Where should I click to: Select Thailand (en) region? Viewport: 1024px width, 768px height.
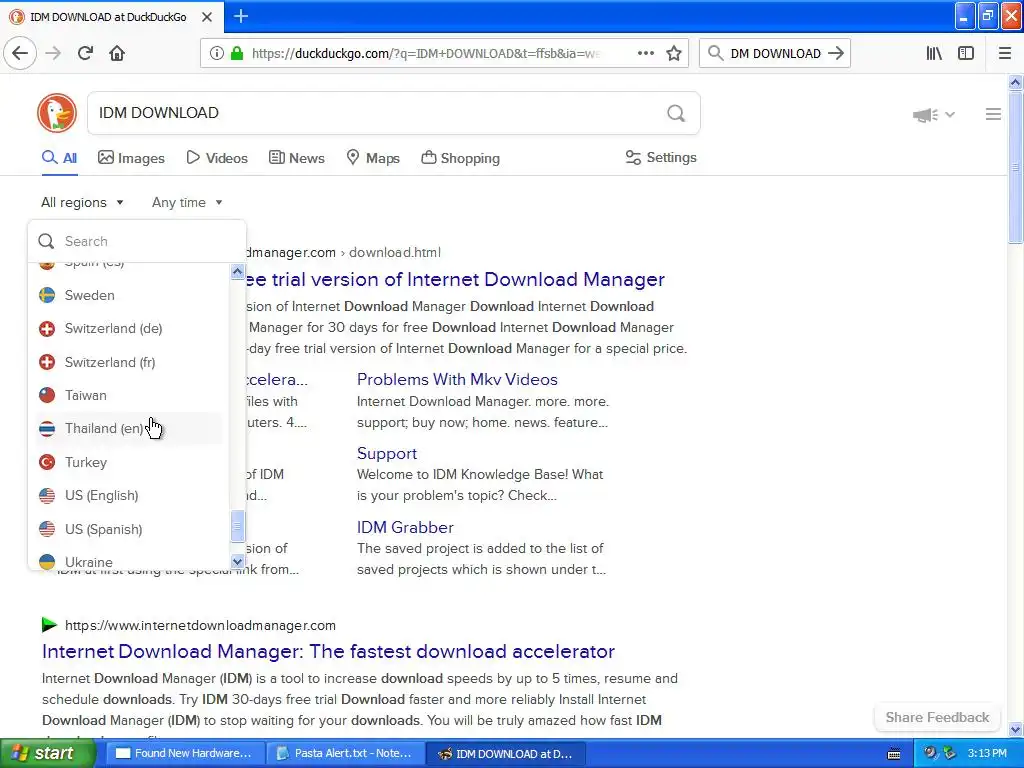pos(129,428)
